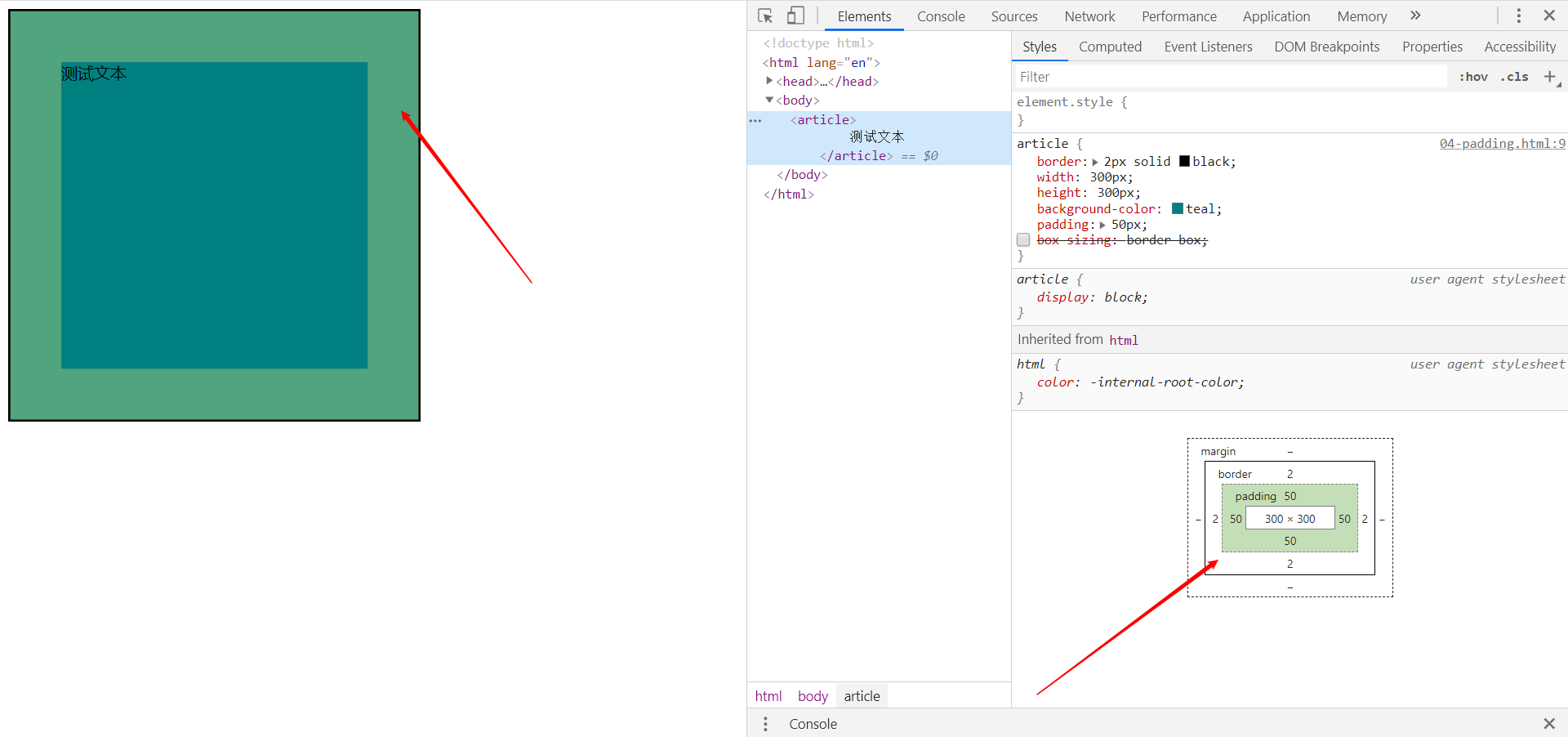Screen dimensions: 1568x737
Task: Show more DevTools tabs chevron
Action: click(1415, 16)
